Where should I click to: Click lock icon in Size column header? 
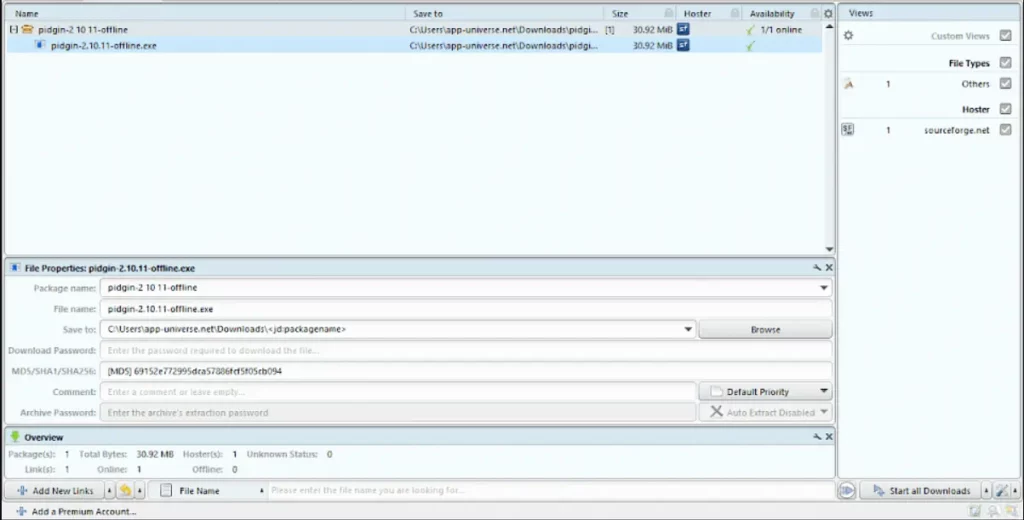click(x=669, y=13)
